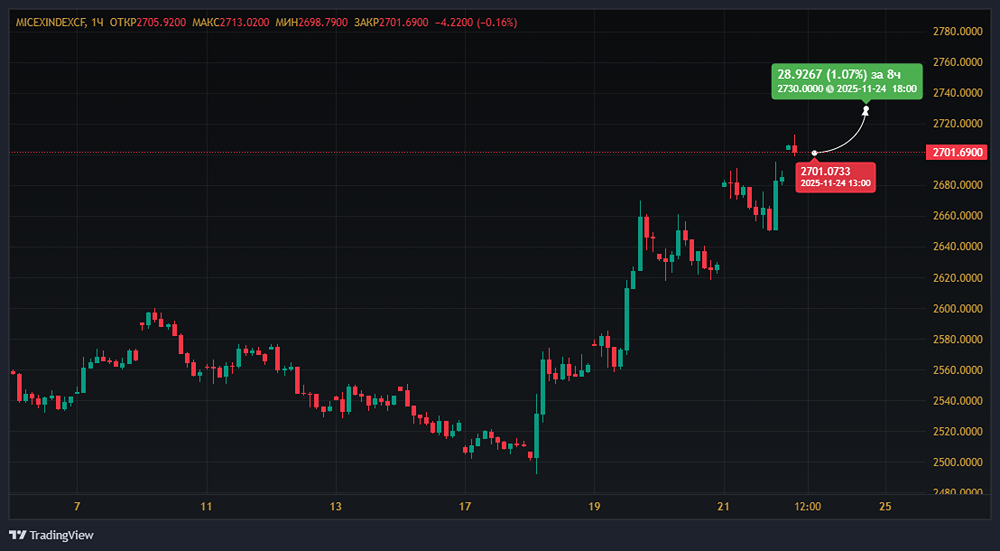The height and width of the screenshot is (551, 1000).
Task: Click the 2660.0000 price axis label
Action: pyautogui.click(x=957, y=216)
